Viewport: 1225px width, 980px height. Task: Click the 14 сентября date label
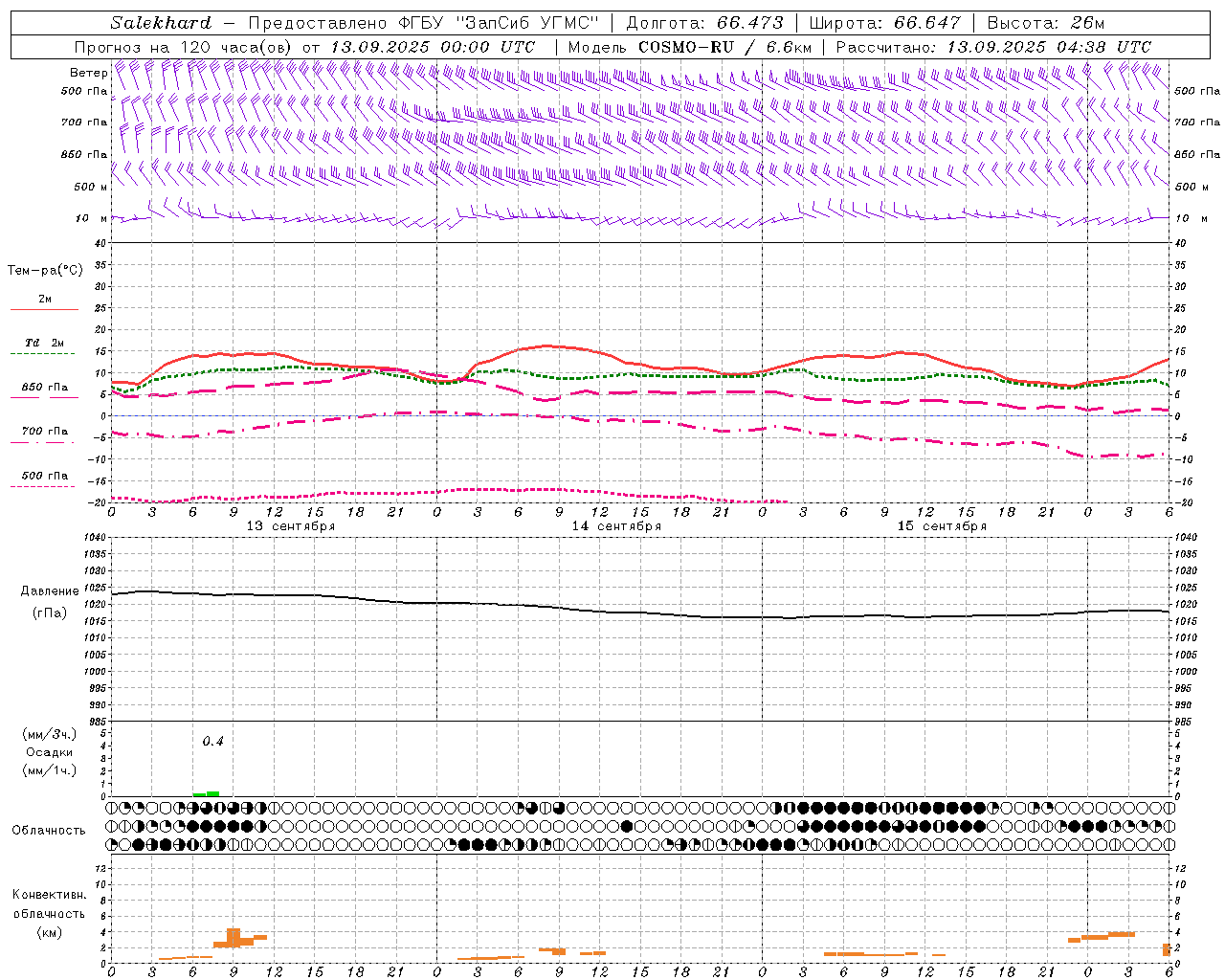click(616, 526)
